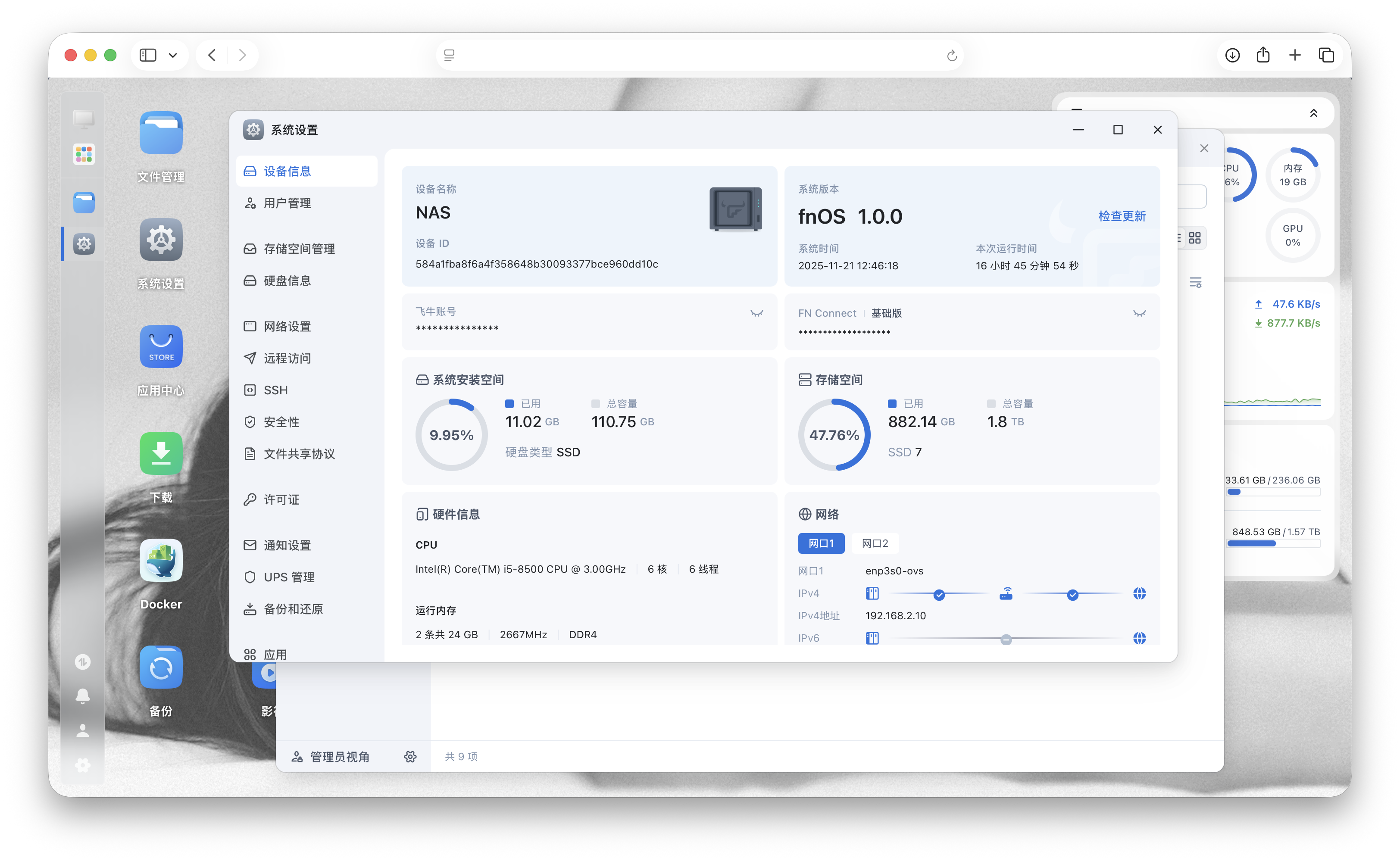Click the 848.53 GB storage usage bar
This screenshot has height=861, width=1400.
point(1273,544)
